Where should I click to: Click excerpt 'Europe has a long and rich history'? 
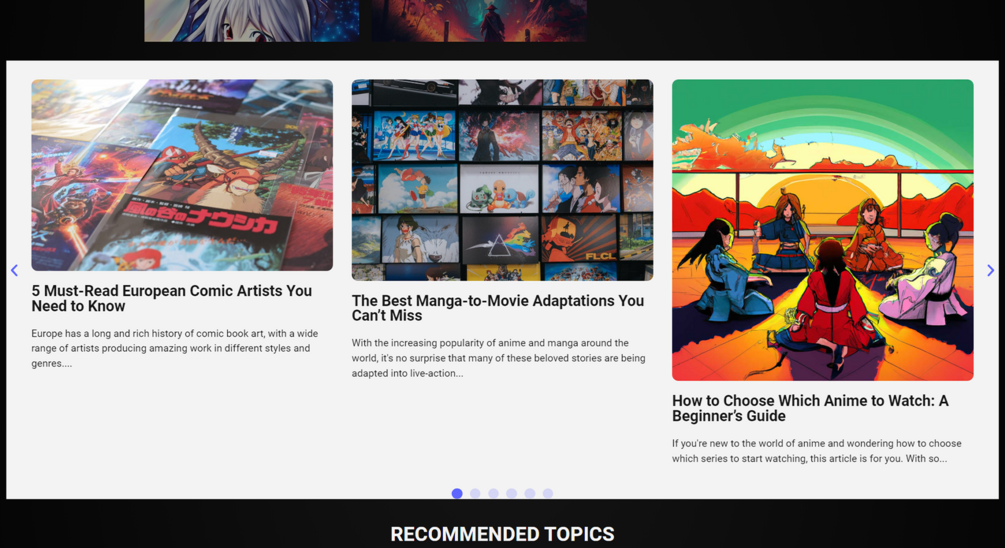[x=174, y=348]
